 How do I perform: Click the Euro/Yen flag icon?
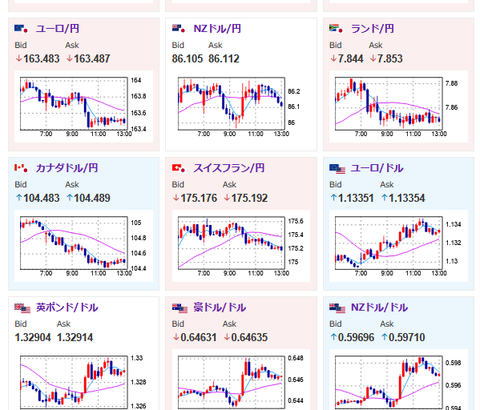(22, 29)
